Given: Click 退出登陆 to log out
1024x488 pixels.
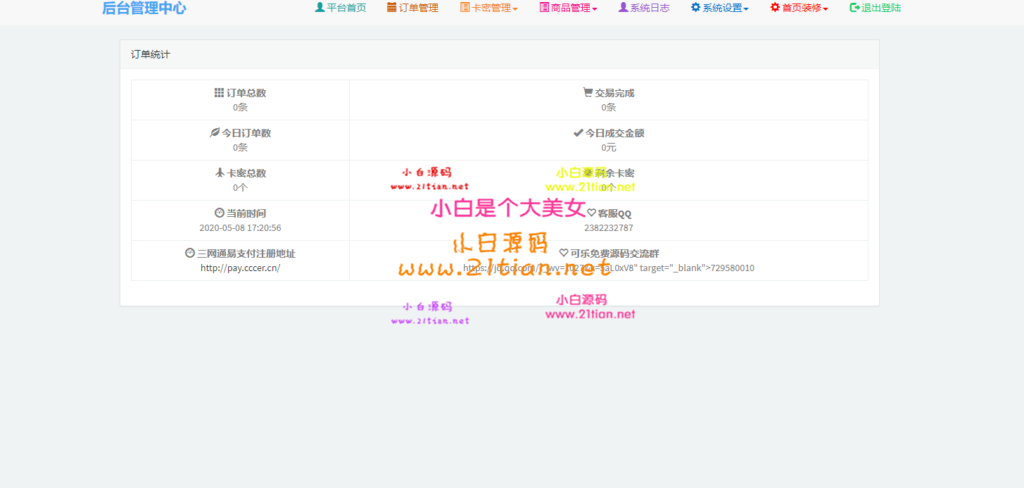Looking at the screenshot, I should tap(875, 8).
